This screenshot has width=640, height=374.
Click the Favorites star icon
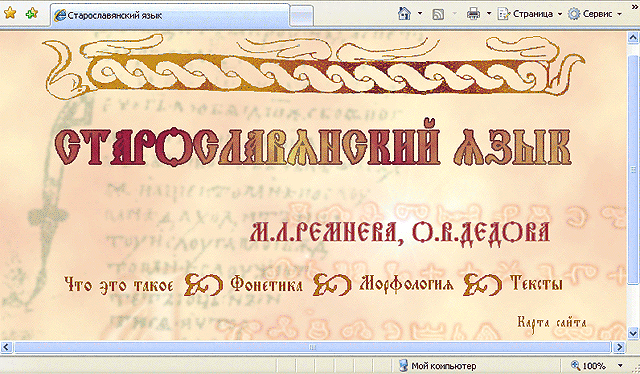click(10, 13)
